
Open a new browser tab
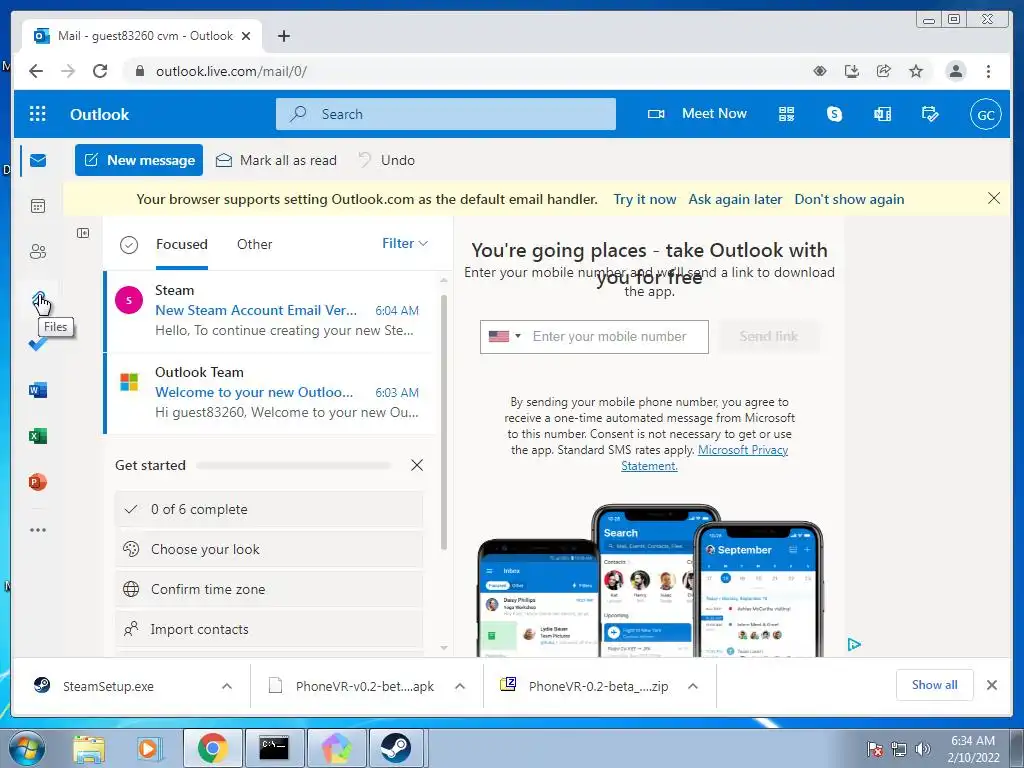(x=283, y=36)
